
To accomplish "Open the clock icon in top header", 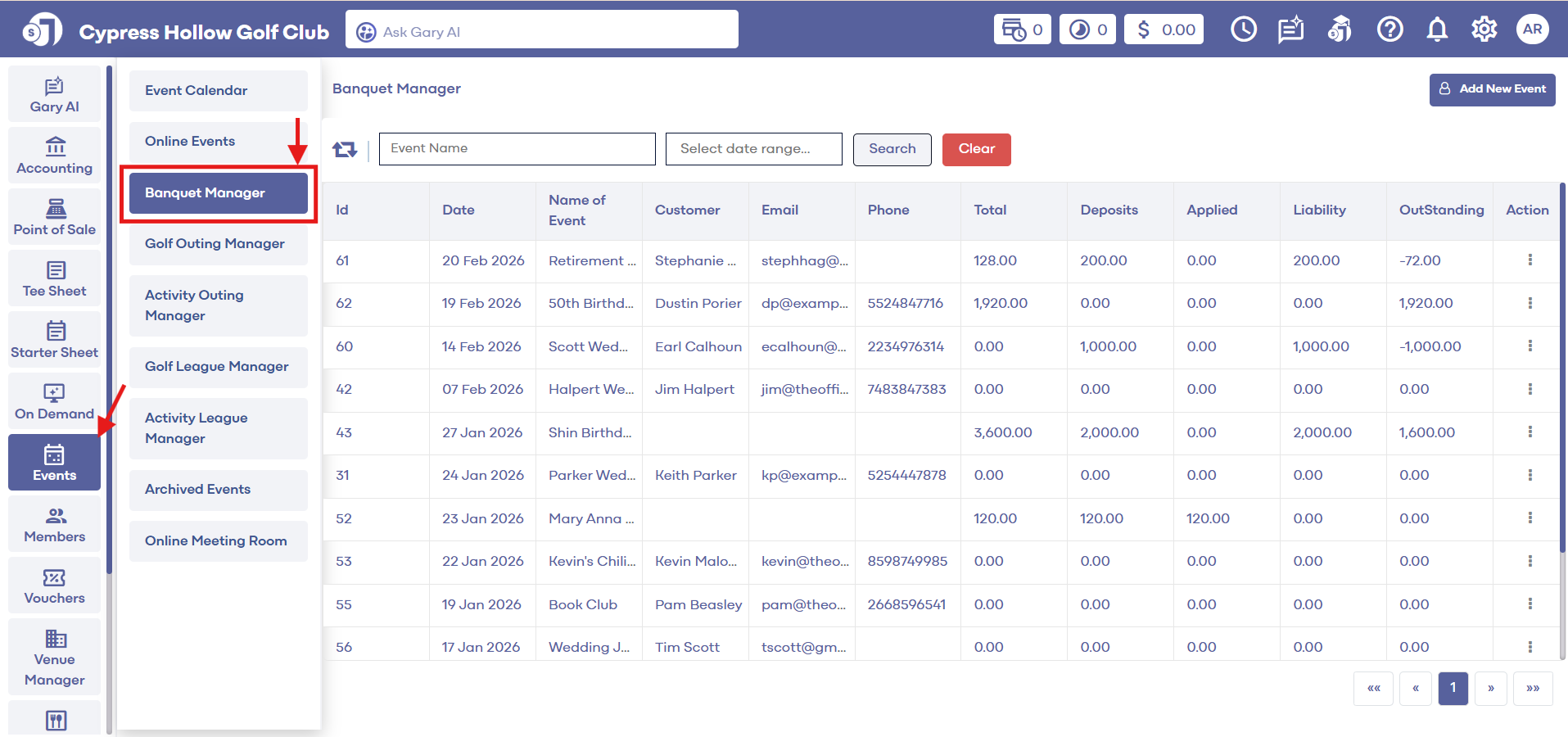I will (x=1243, y=30).
